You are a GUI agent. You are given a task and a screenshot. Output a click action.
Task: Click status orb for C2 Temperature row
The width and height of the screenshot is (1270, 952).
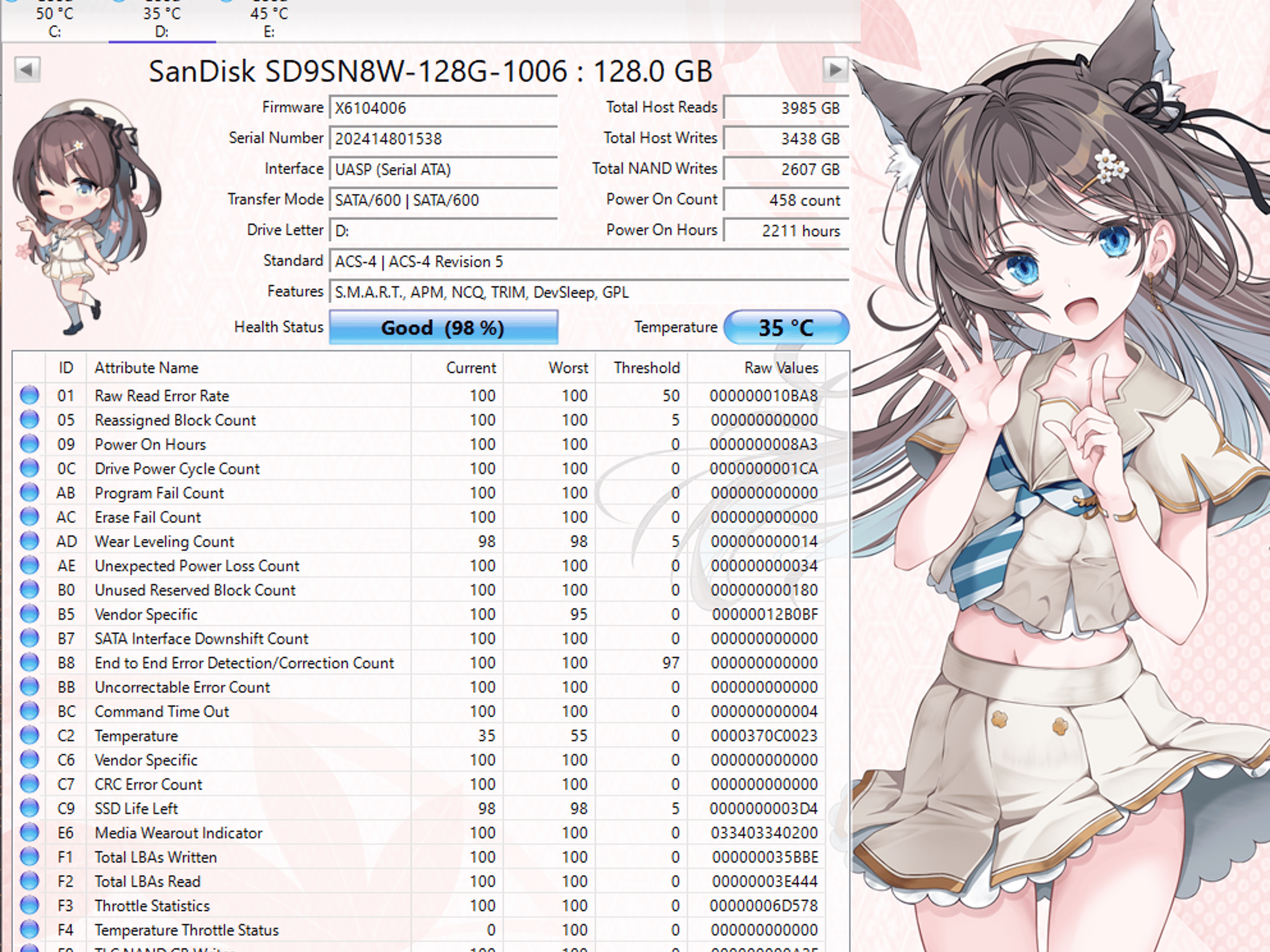coord(29,735)
